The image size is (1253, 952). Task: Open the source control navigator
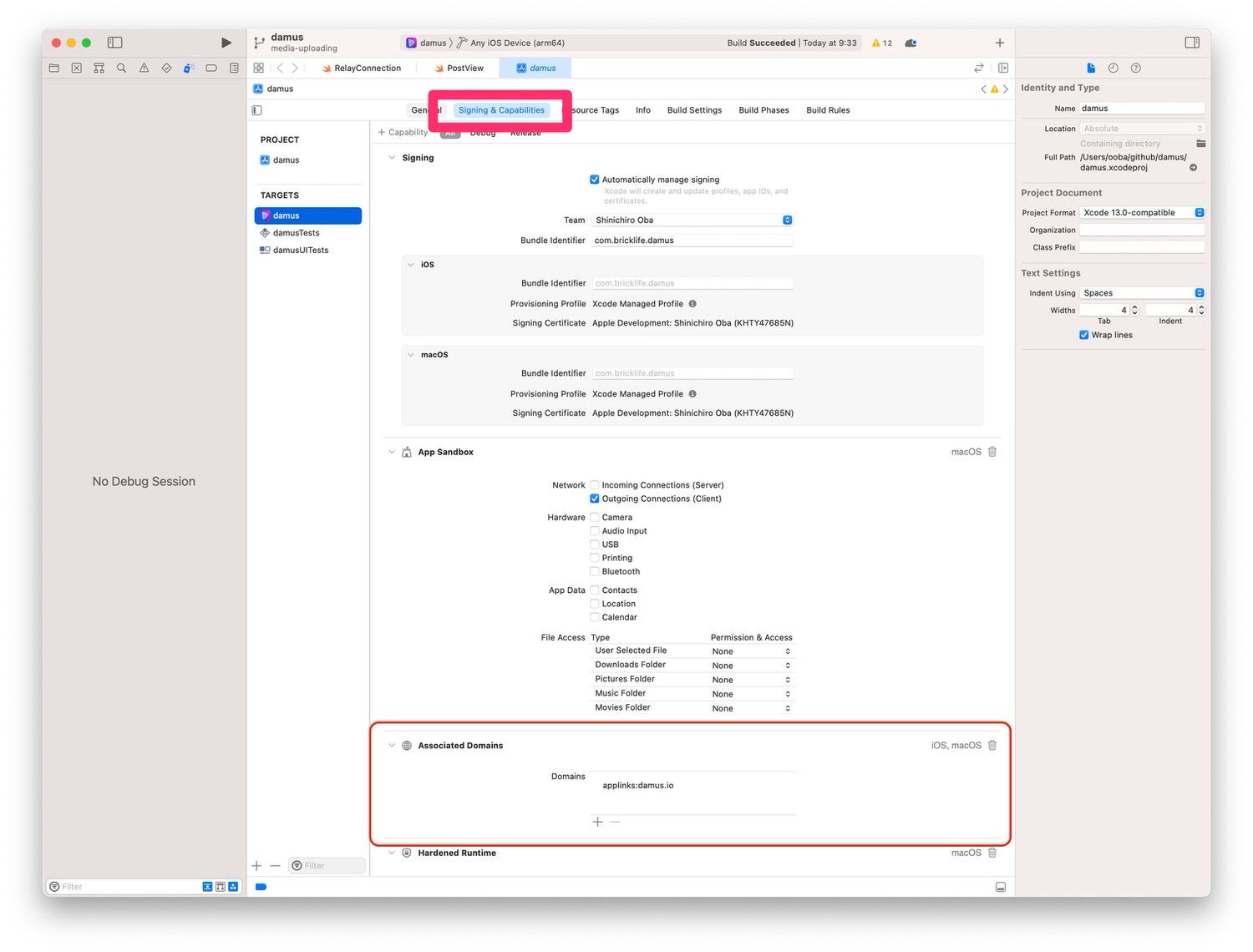(x=77, y=68)
